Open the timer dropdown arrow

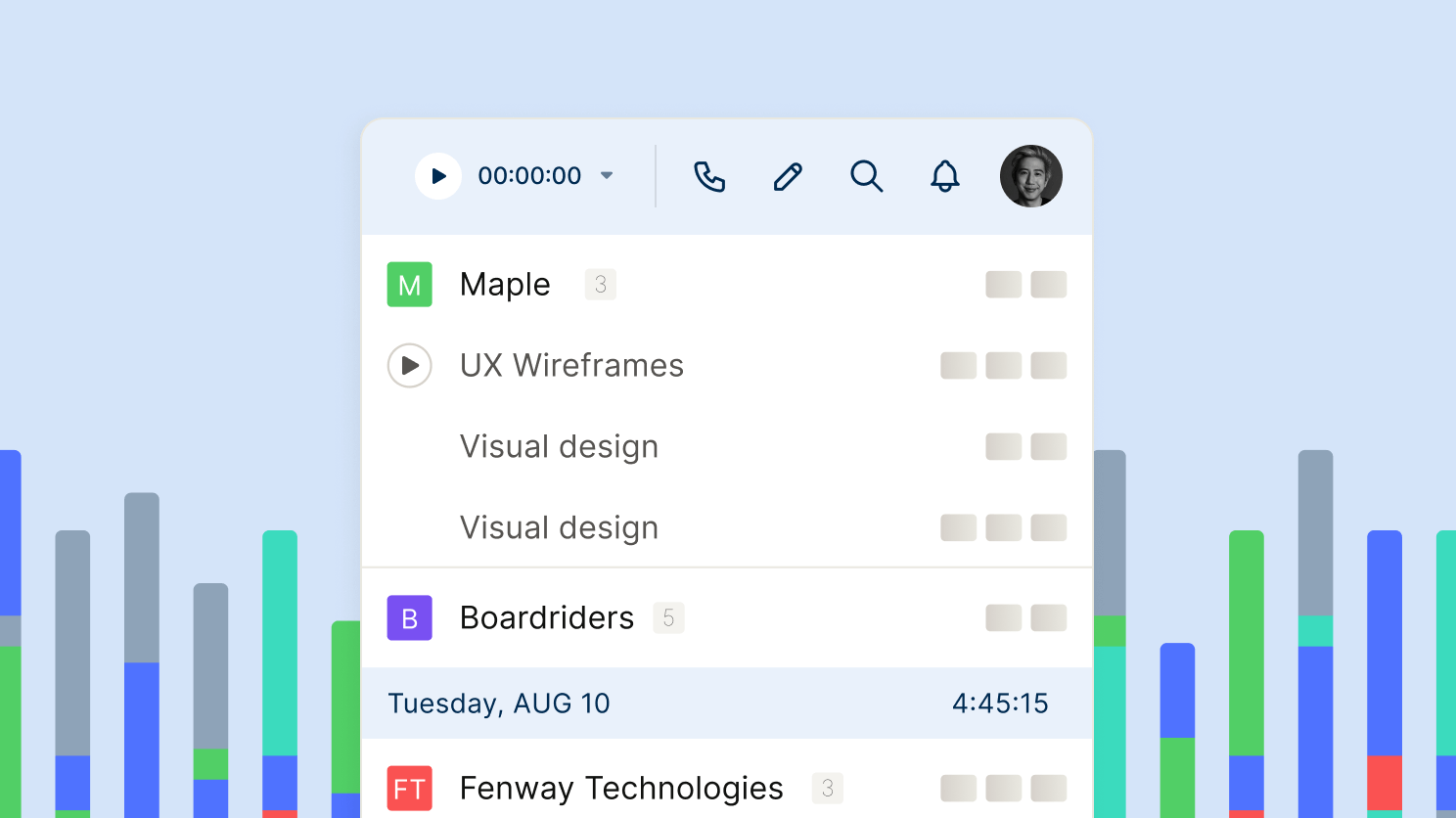(607, 176)
